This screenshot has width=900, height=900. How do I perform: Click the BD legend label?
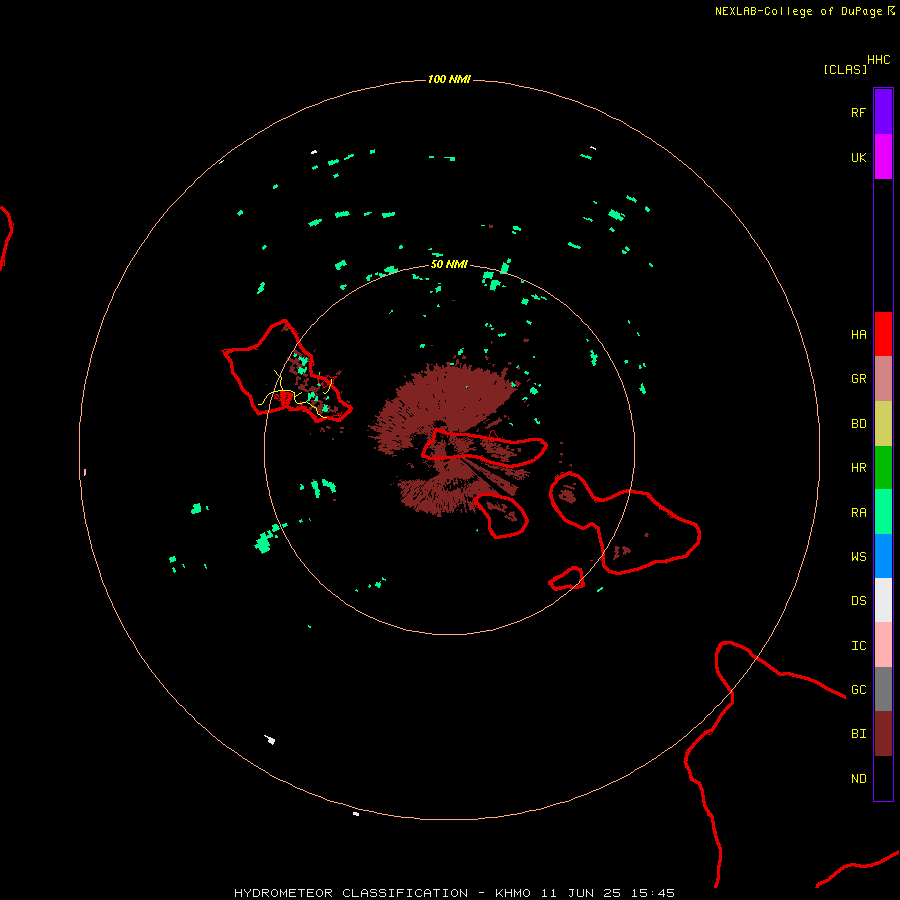[x=858, y=424]
